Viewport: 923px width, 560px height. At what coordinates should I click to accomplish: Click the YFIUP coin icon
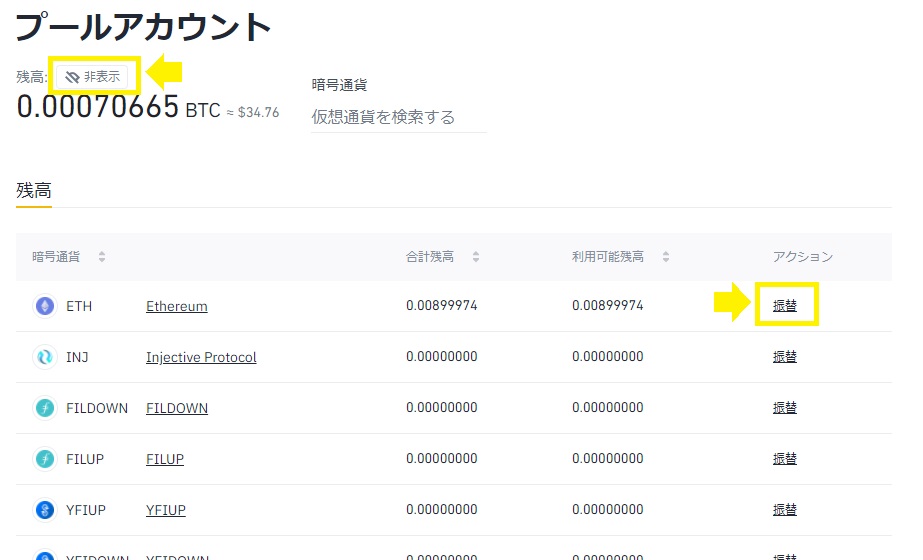[x=45, y=510]
